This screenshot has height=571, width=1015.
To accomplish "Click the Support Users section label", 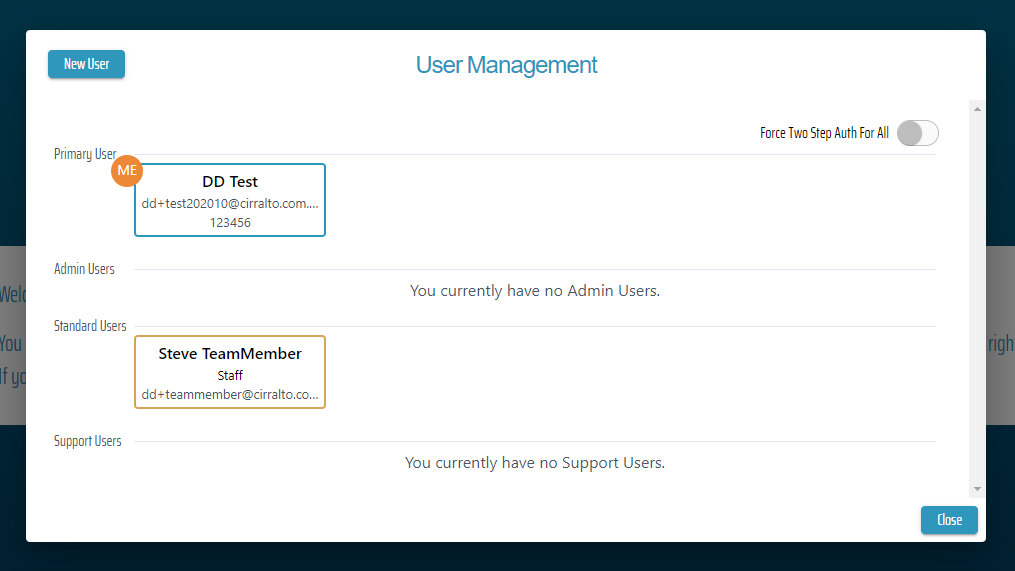I will [x=88, y=441].
